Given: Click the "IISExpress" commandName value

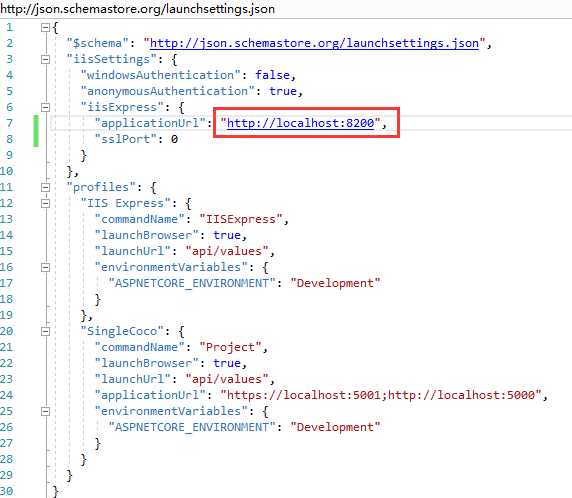Looking at the screenshot, I should click(x=241, y=219).
